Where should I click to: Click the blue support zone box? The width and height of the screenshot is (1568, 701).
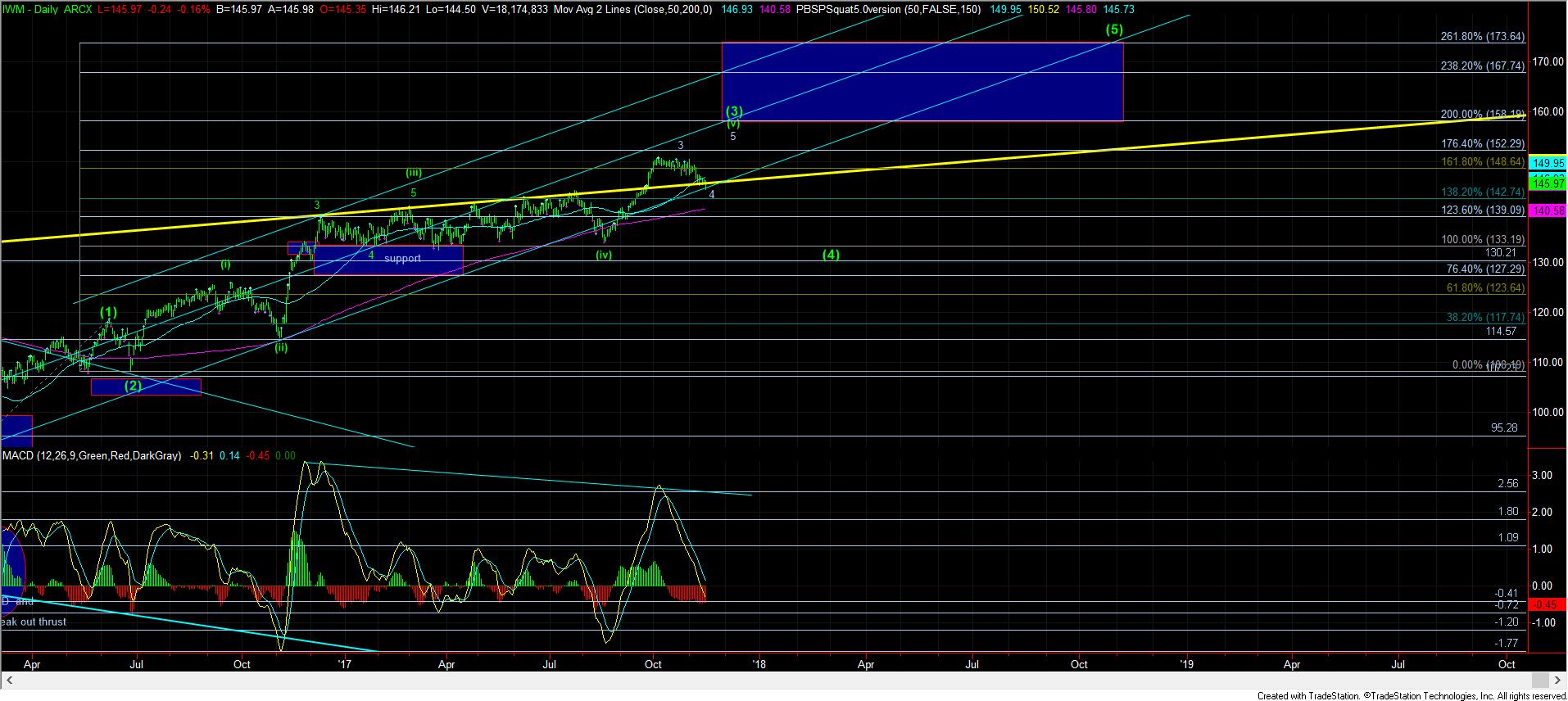point(388,260)
